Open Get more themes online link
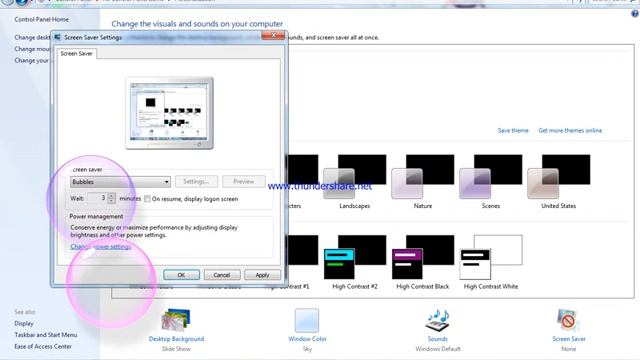 point(570,131)
